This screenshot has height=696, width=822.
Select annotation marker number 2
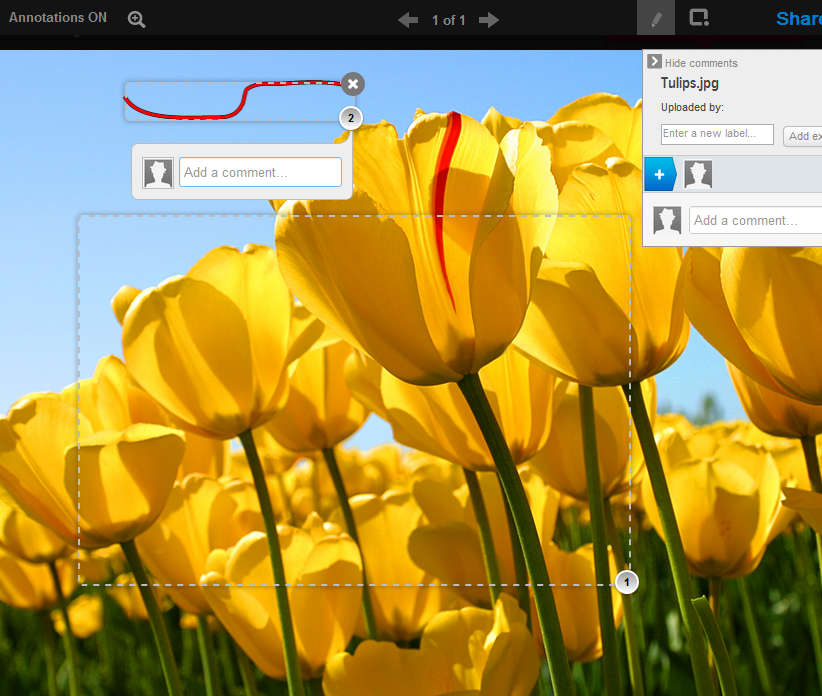coord(351,118)
